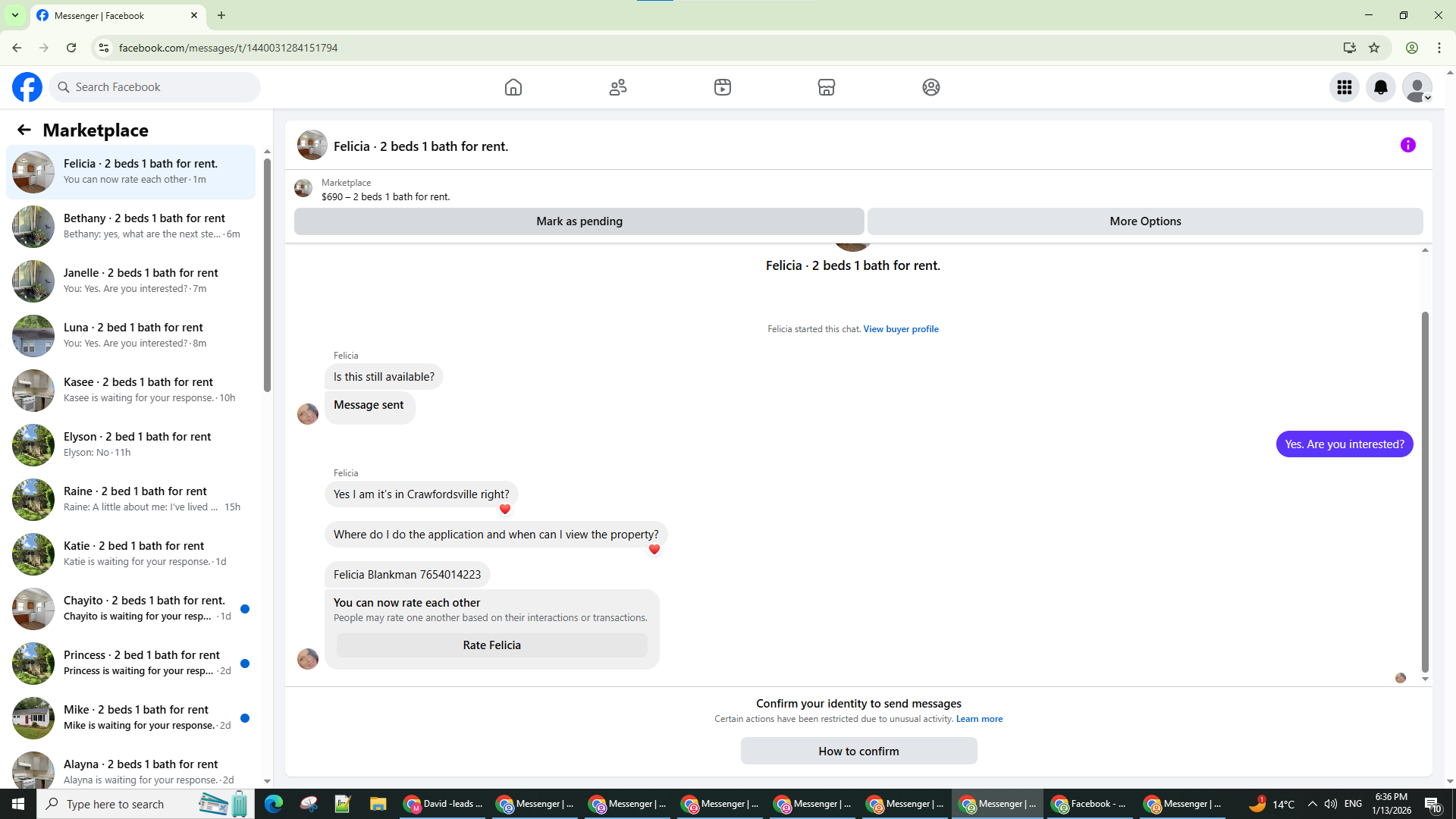Show conversation information panel icon
1456x819 pixels.
pos(1408,145)
